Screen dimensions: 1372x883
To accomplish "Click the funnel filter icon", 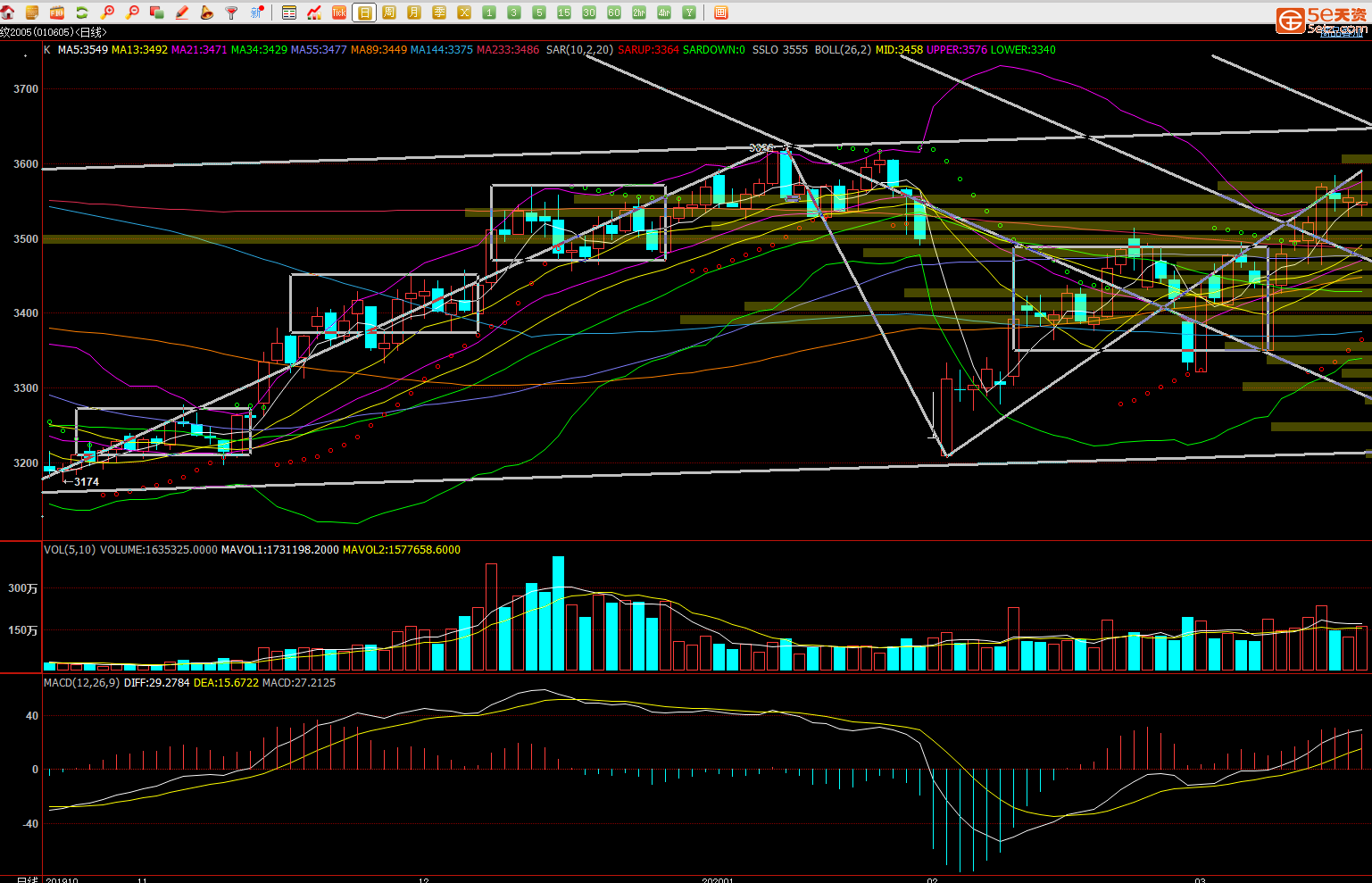I will coord(232,12).
